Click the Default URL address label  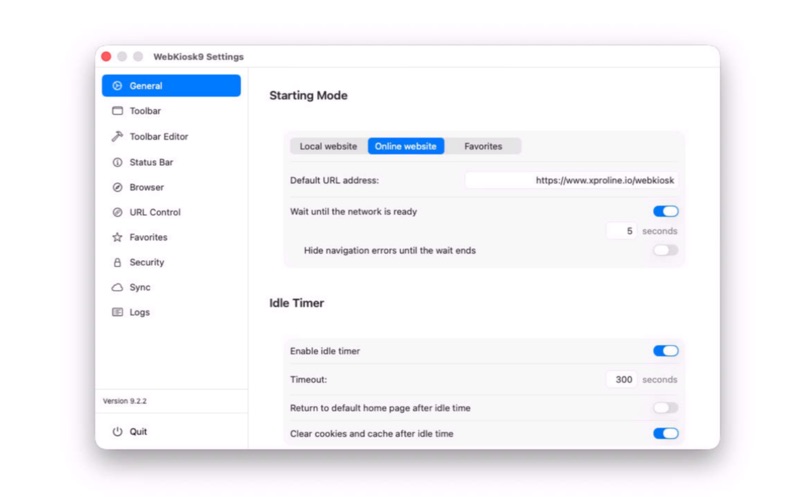point(334,181)
